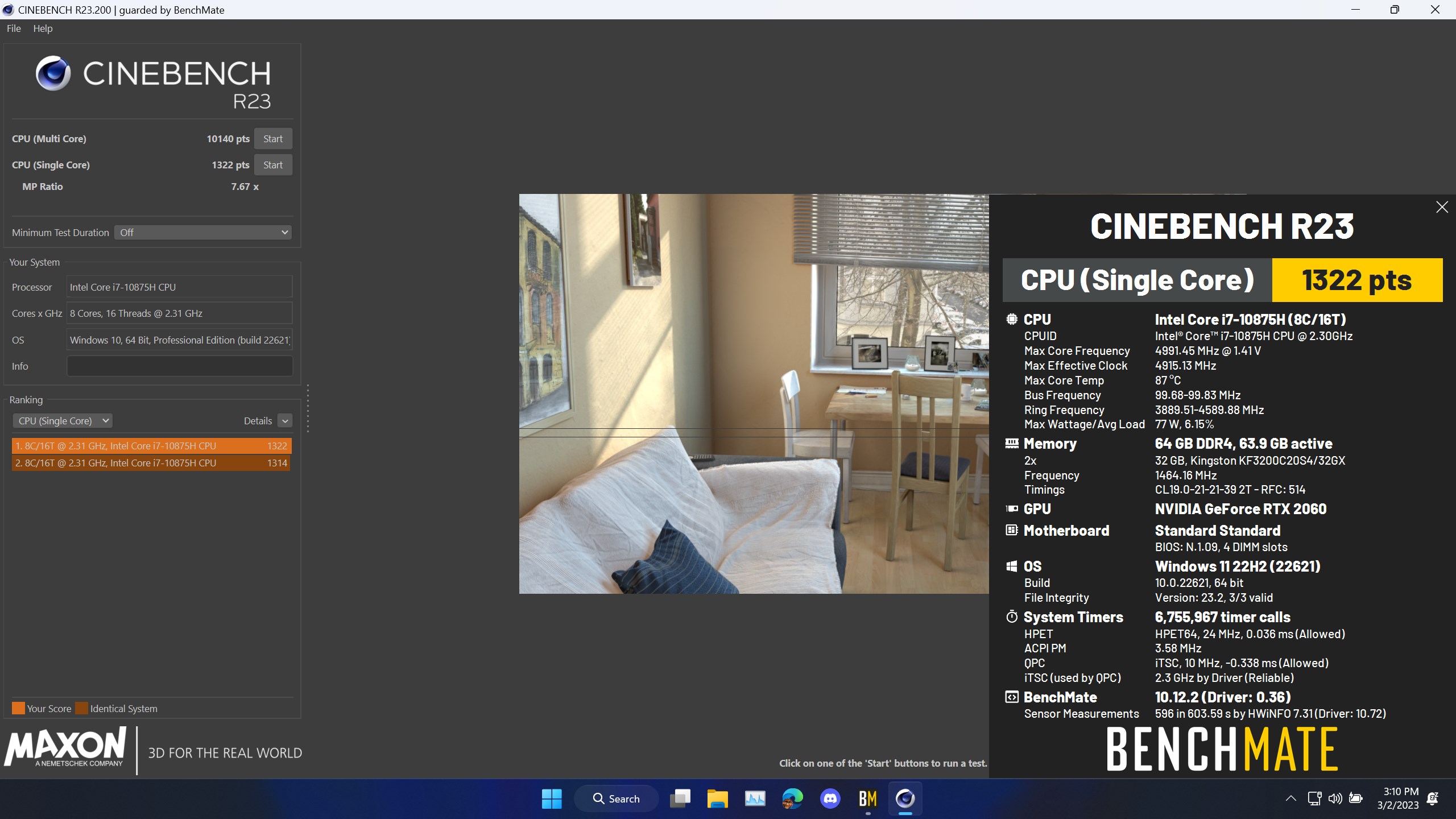This screenshot has height=819, width=1456.
Task: Open taskbar Search box
Action: tap(617, 799)
